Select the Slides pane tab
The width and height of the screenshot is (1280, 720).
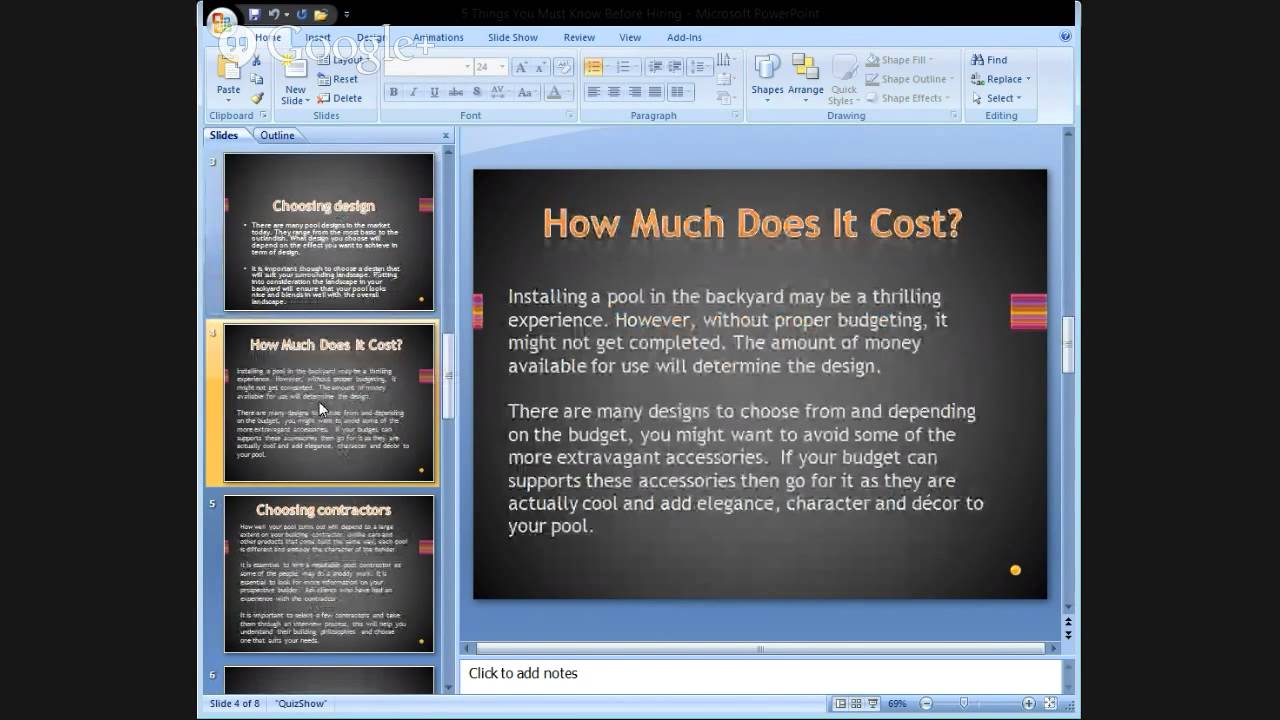coord(224,135)
